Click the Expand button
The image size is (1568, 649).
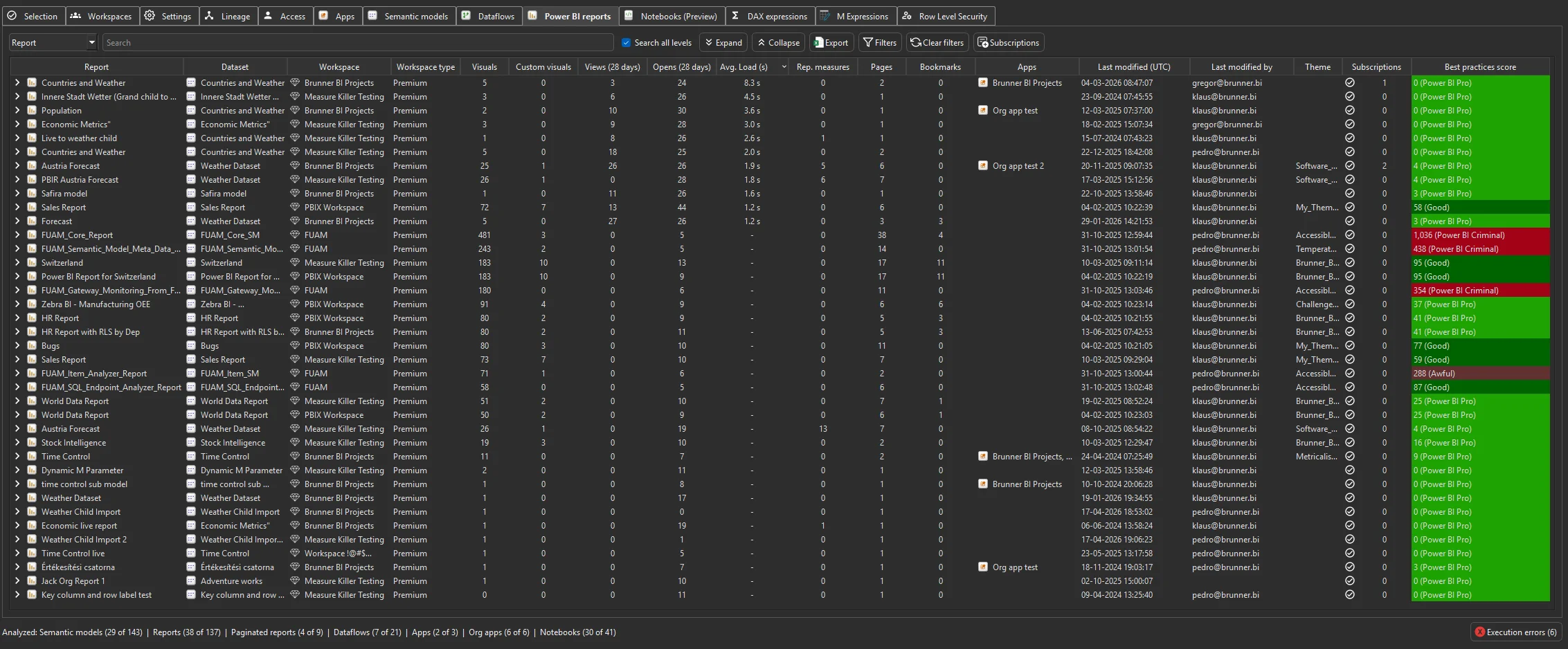coord(723,43)
